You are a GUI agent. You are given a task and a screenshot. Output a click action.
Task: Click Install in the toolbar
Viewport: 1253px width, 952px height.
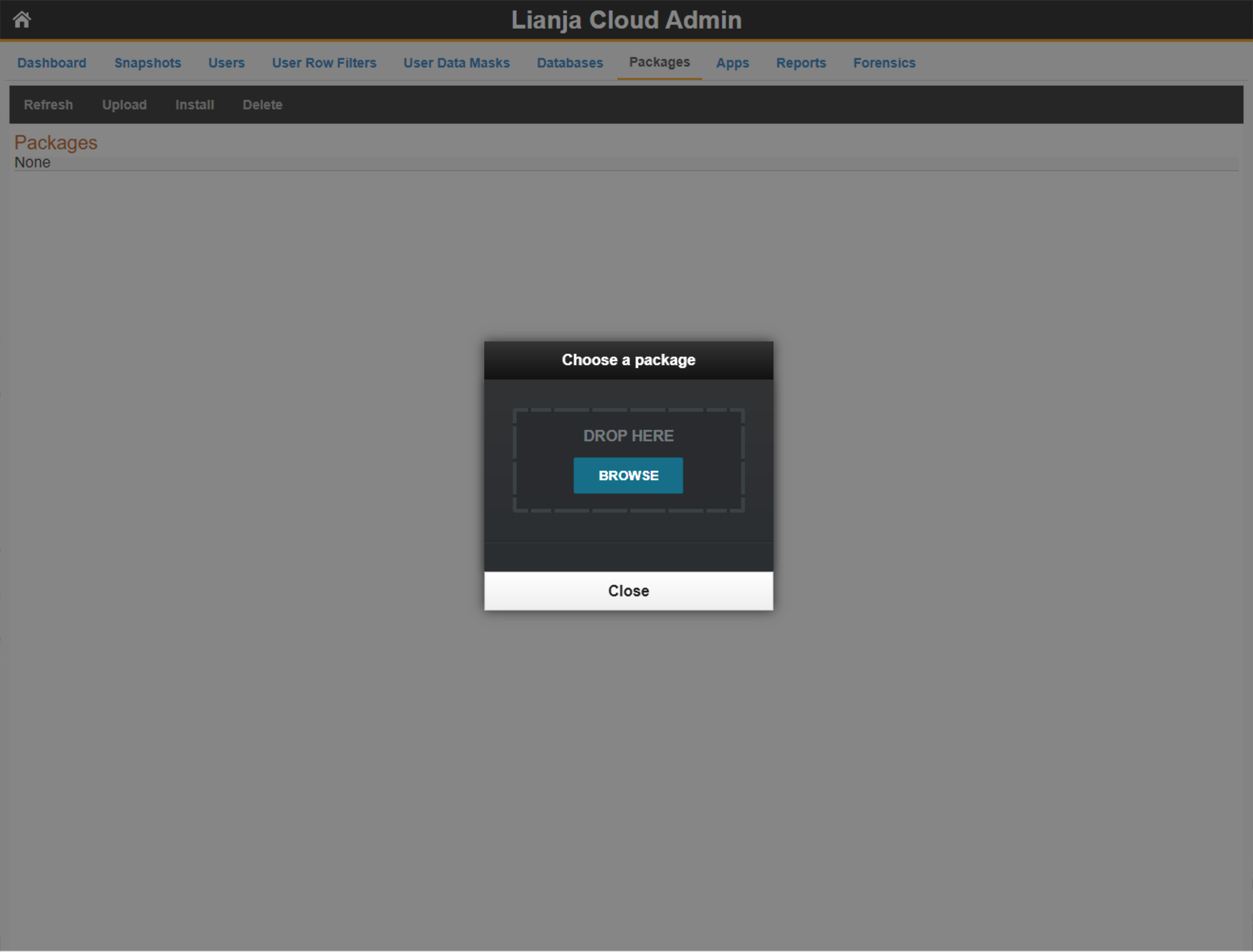195,105
